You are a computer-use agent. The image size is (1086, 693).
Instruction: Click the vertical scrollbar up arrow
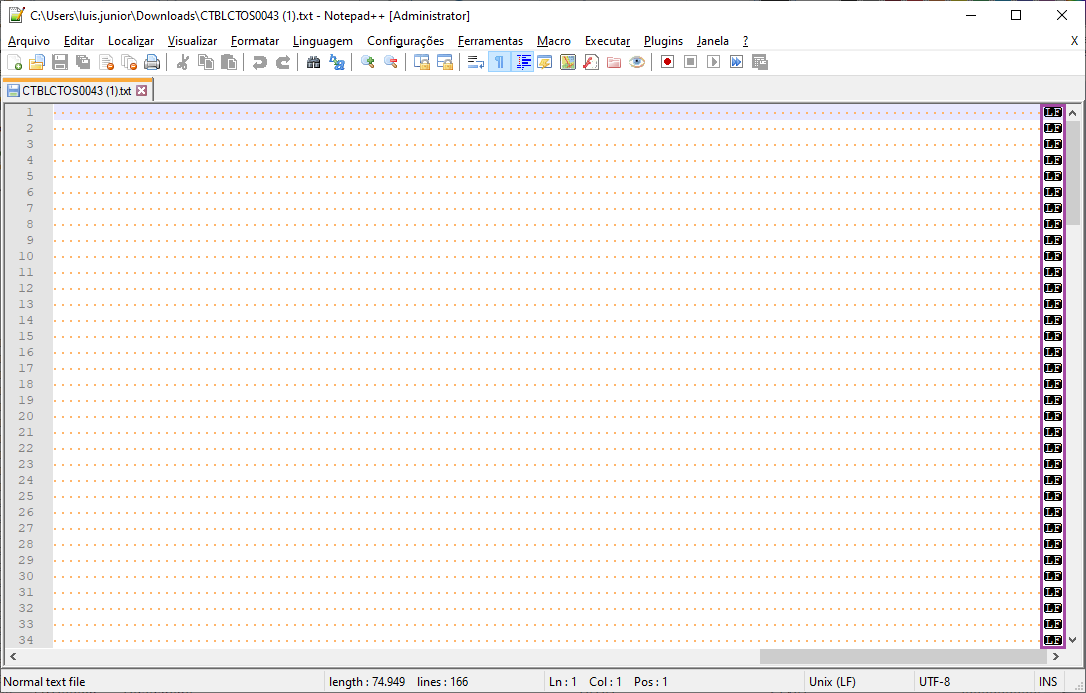[1073, 113]
